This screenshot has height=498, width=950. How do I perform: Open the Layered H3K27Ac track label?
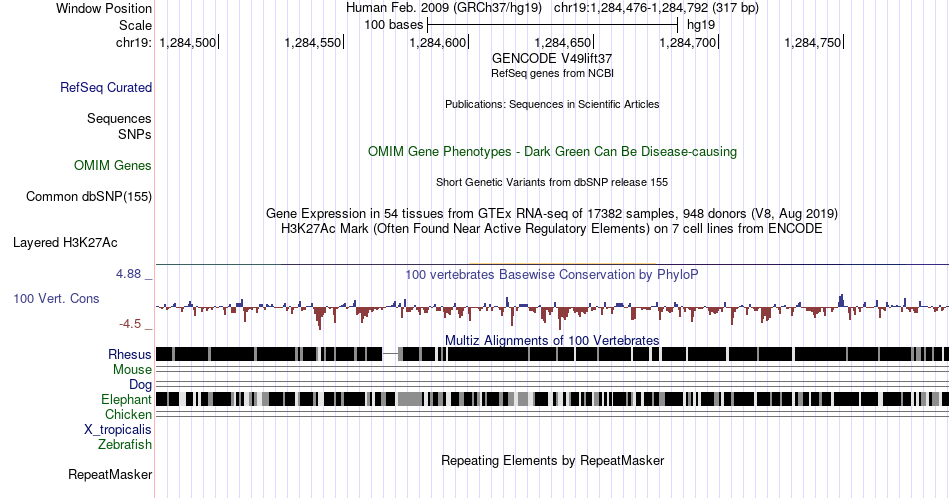click(x=65, y=242)
